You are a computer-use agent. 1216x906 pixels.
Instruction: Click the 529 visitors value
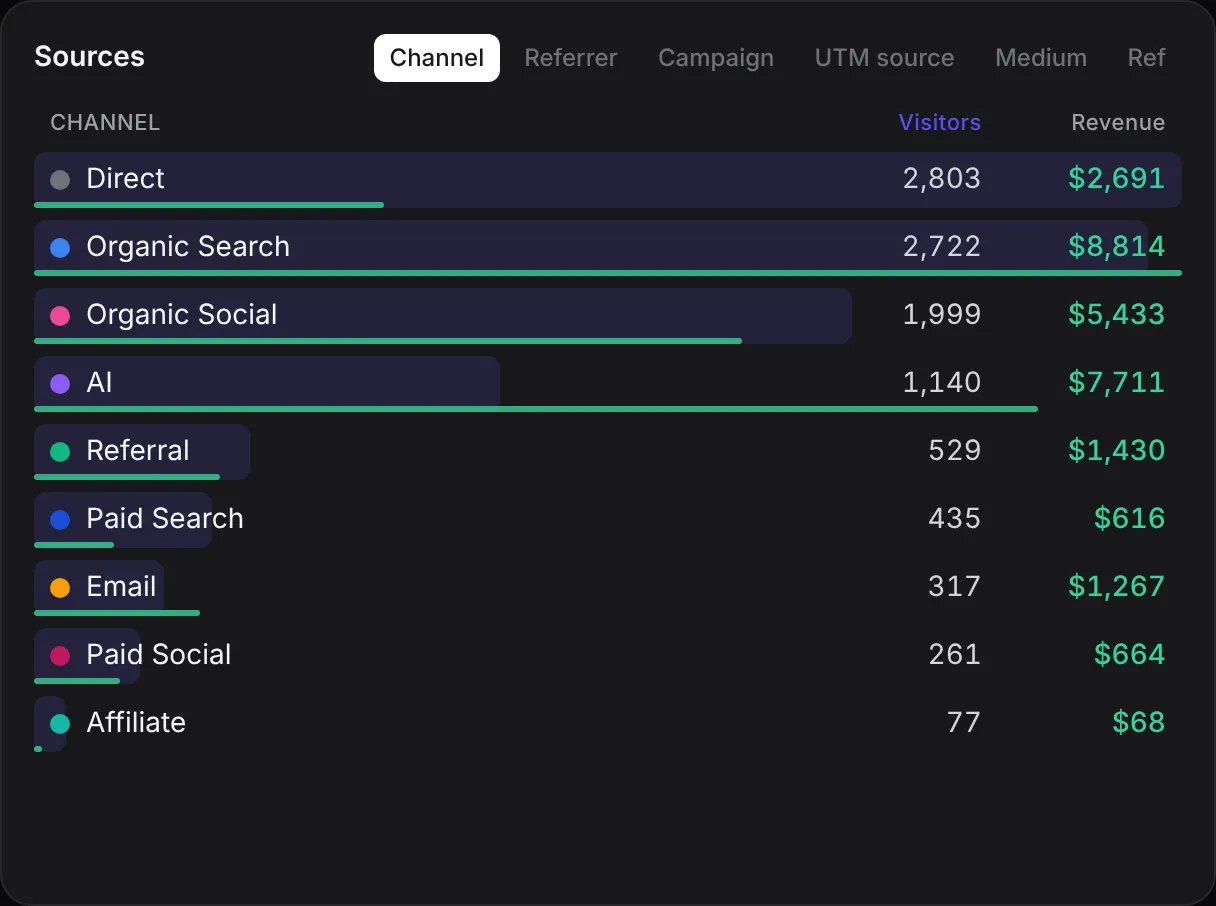[x=954, y=451]
